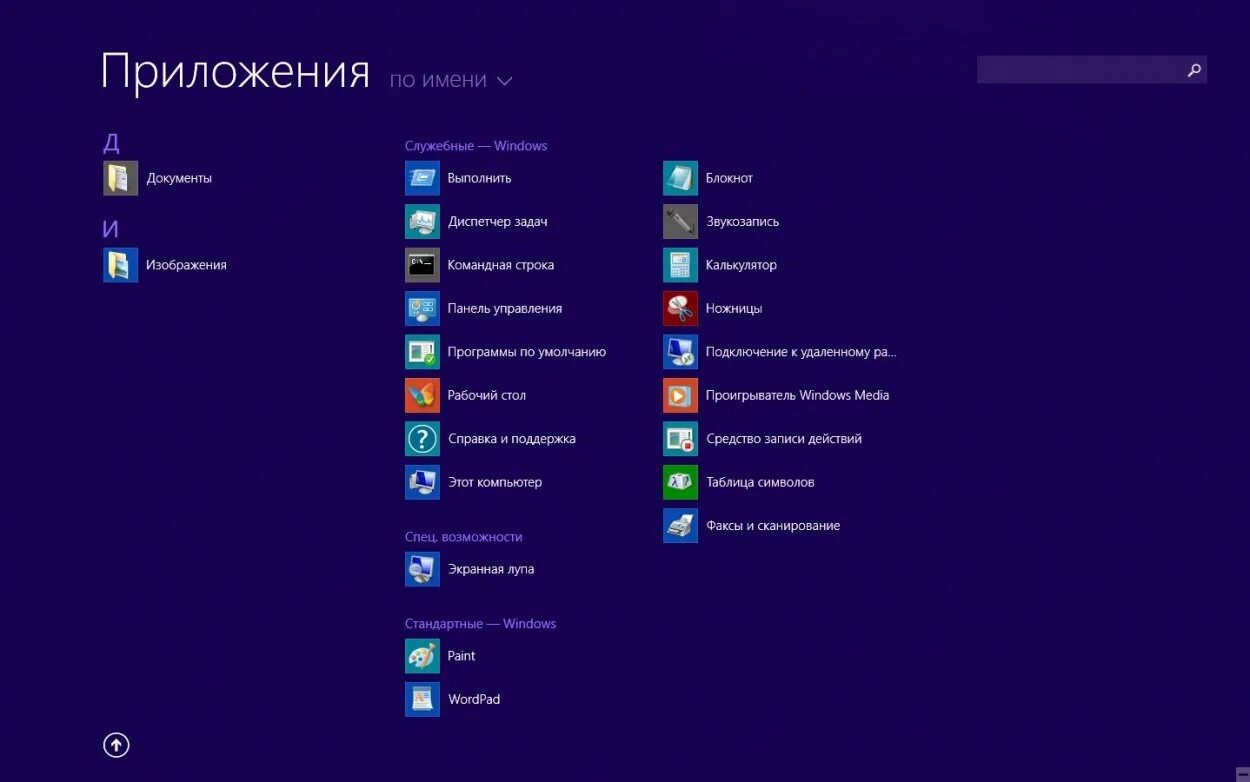Viewport: 1250px width, 782px height.
Task: Click the letter Д group header
Action: pyautogui.click(x=112, y=142)
